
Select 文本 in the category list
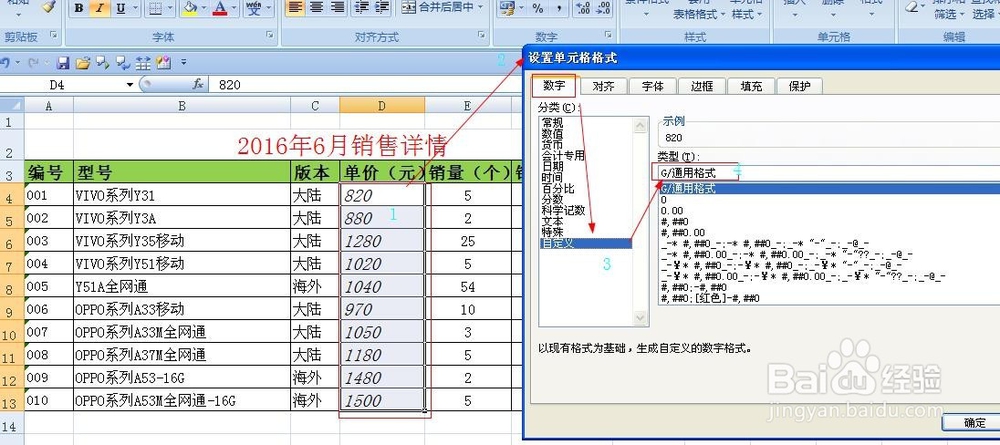pos(552,221)
